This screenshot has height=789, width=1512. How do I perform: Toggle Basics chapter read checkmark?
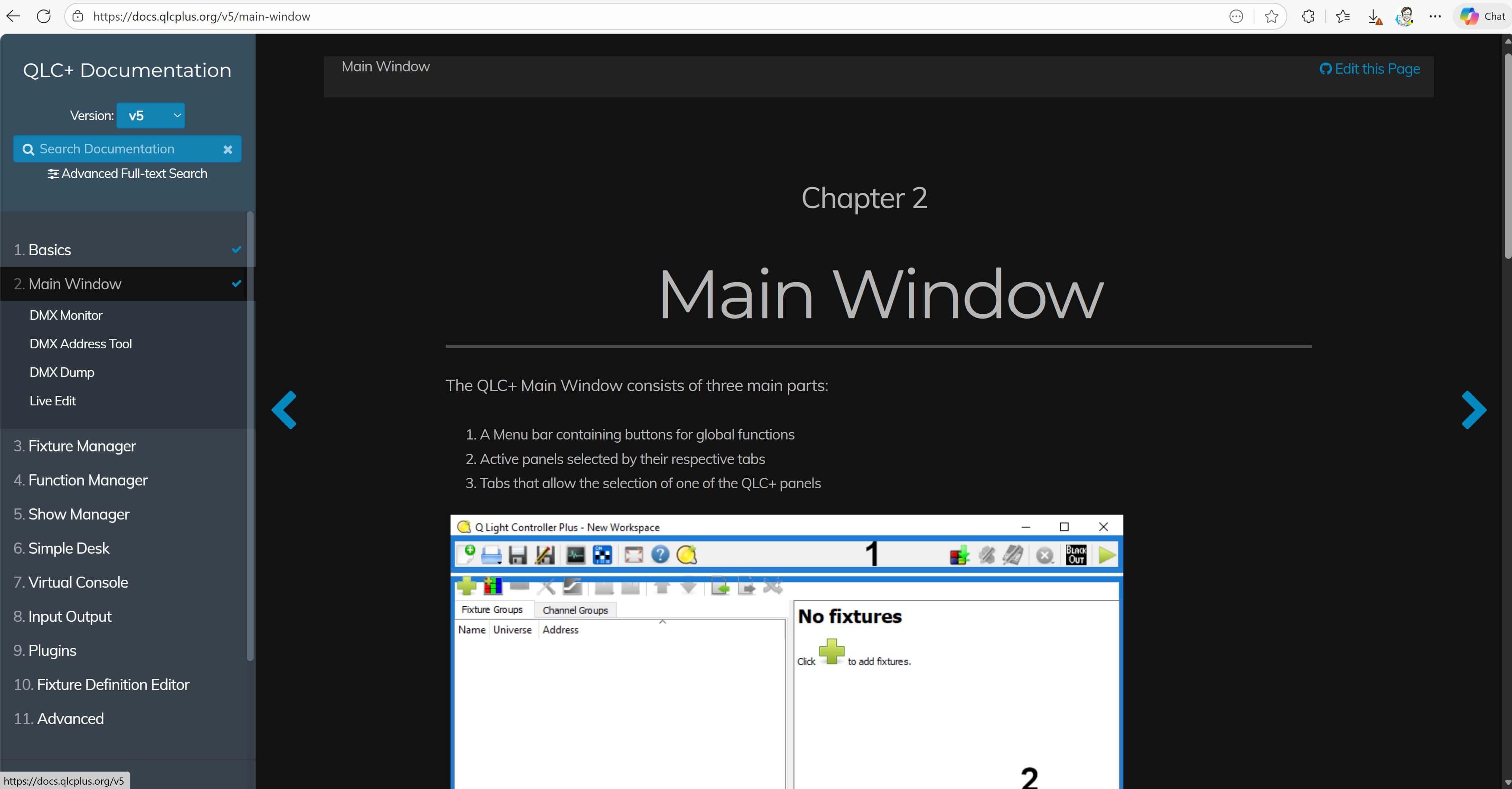[237, 250]
